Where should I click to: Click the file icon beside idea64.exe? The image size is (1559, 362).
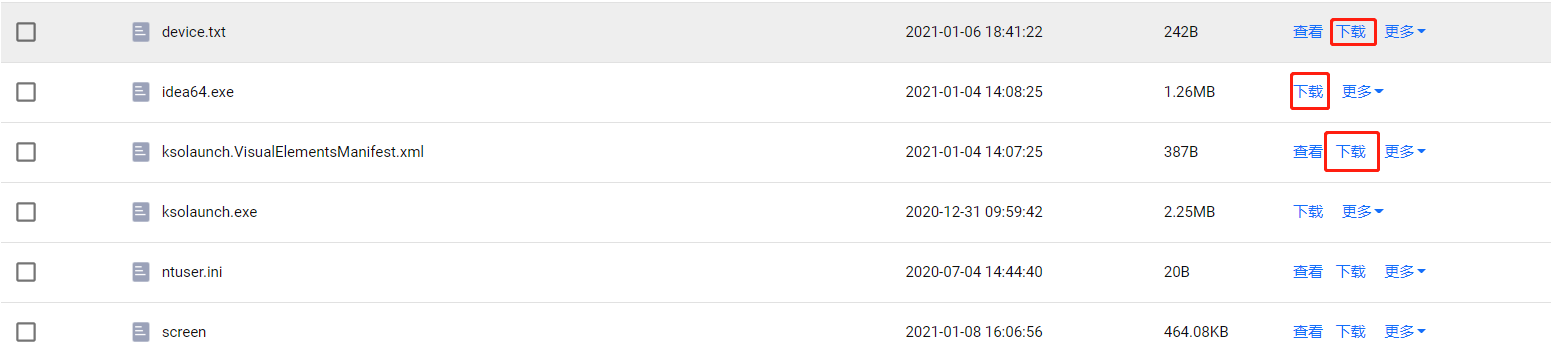[141, 92]
